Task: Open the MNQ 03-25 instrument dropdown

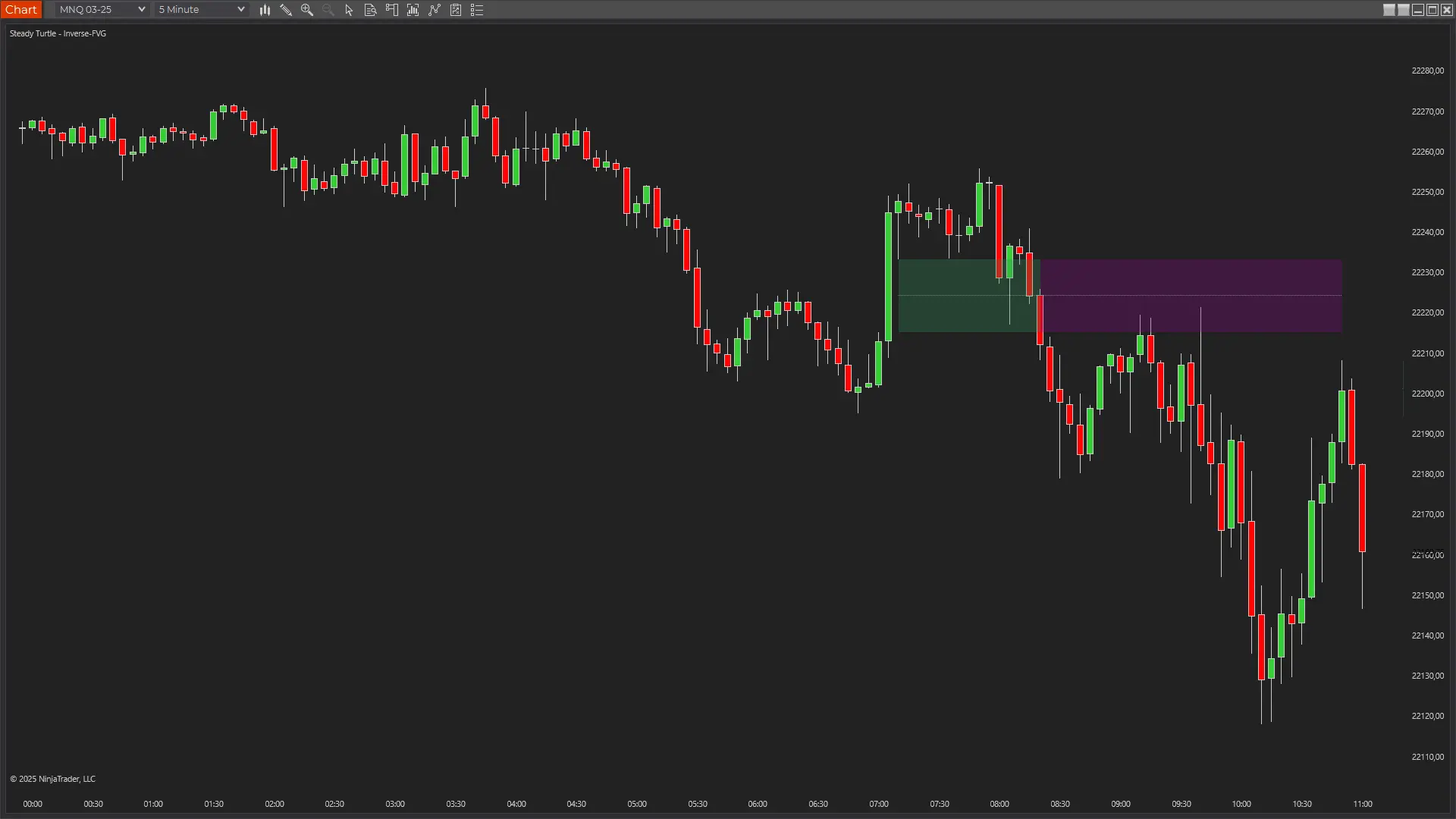Action: pyautogui.click(x=102, y=9)
